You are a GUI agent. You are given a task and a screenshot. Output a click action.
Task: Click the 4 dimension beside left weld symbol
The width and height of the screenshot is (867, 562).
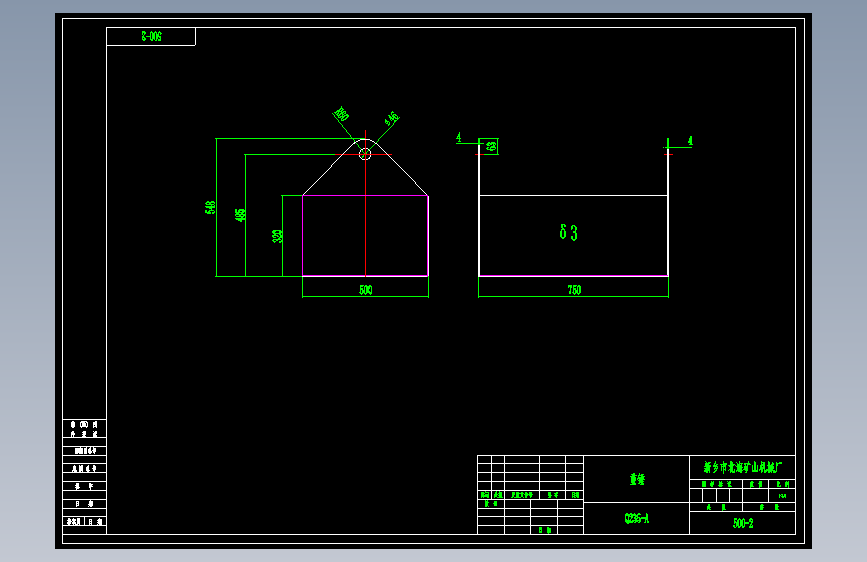pos(458,137)
